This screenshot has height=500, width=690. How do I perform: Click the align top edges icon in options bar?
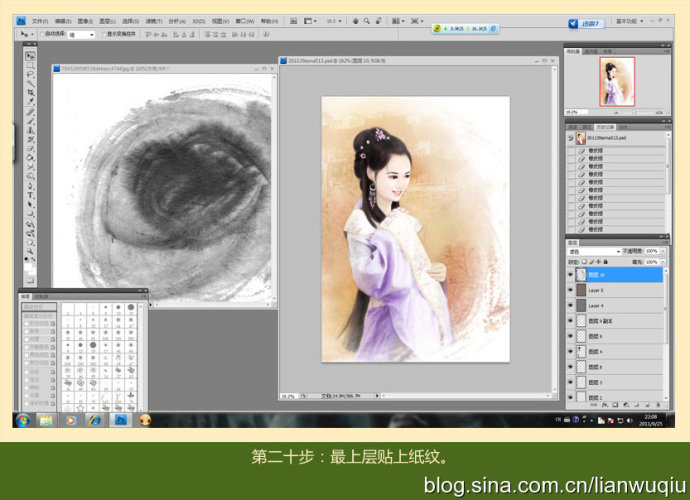click(148, 34)
